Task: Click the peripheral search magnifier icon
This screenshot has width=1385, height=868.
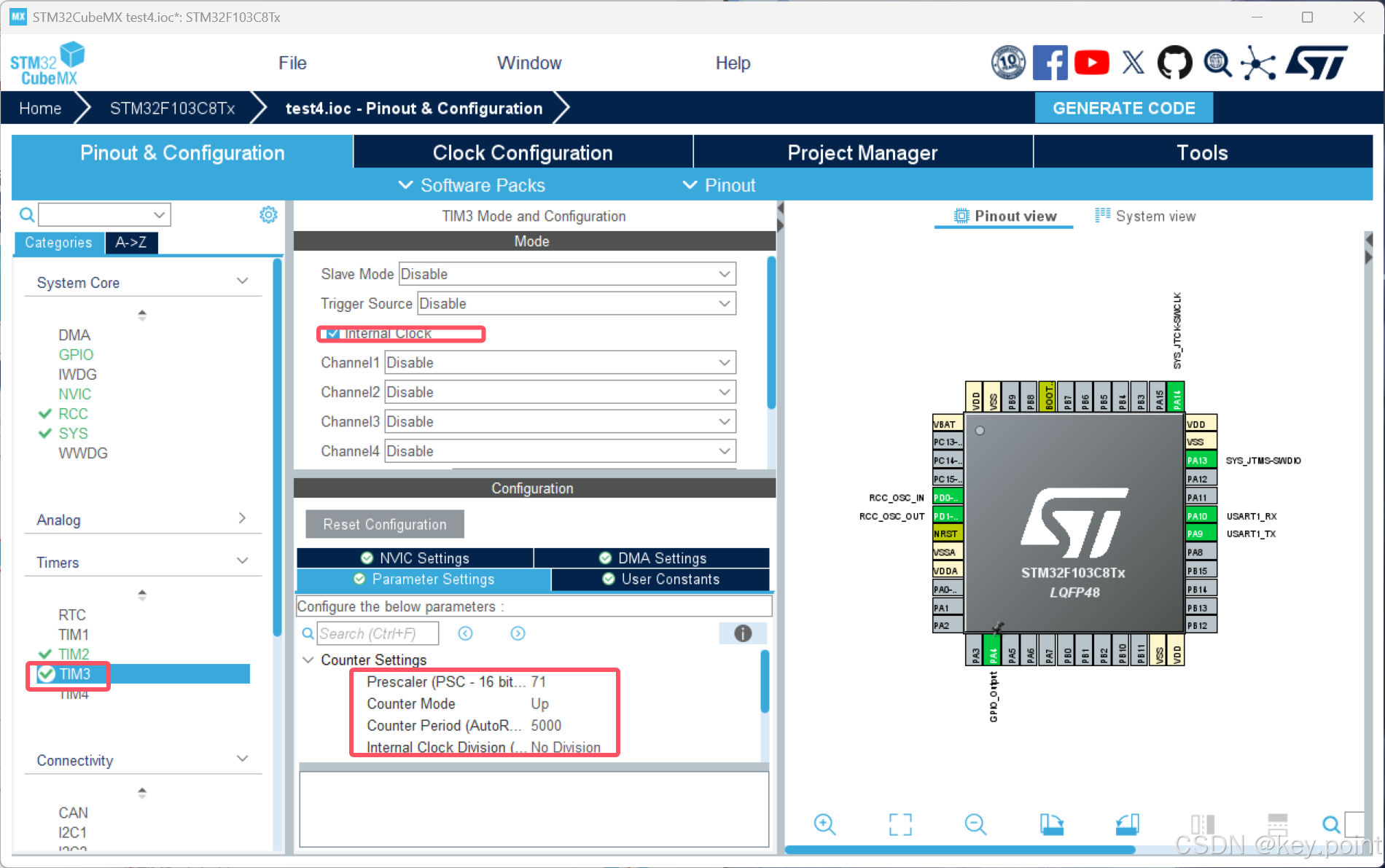Action: [x=27, y=214]
